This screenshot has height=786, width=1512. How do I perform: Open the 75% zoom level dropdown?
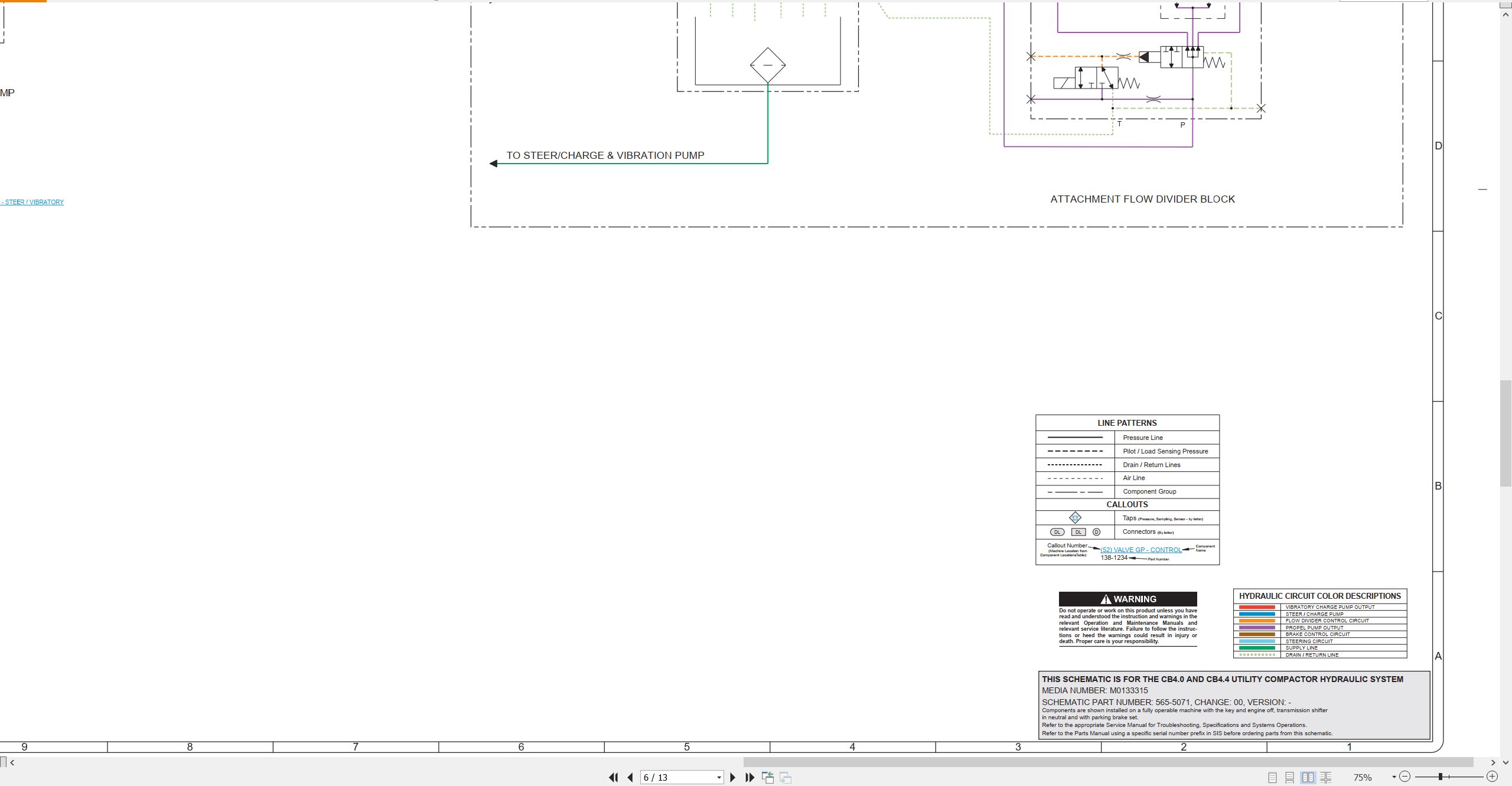coord(1394,777)
